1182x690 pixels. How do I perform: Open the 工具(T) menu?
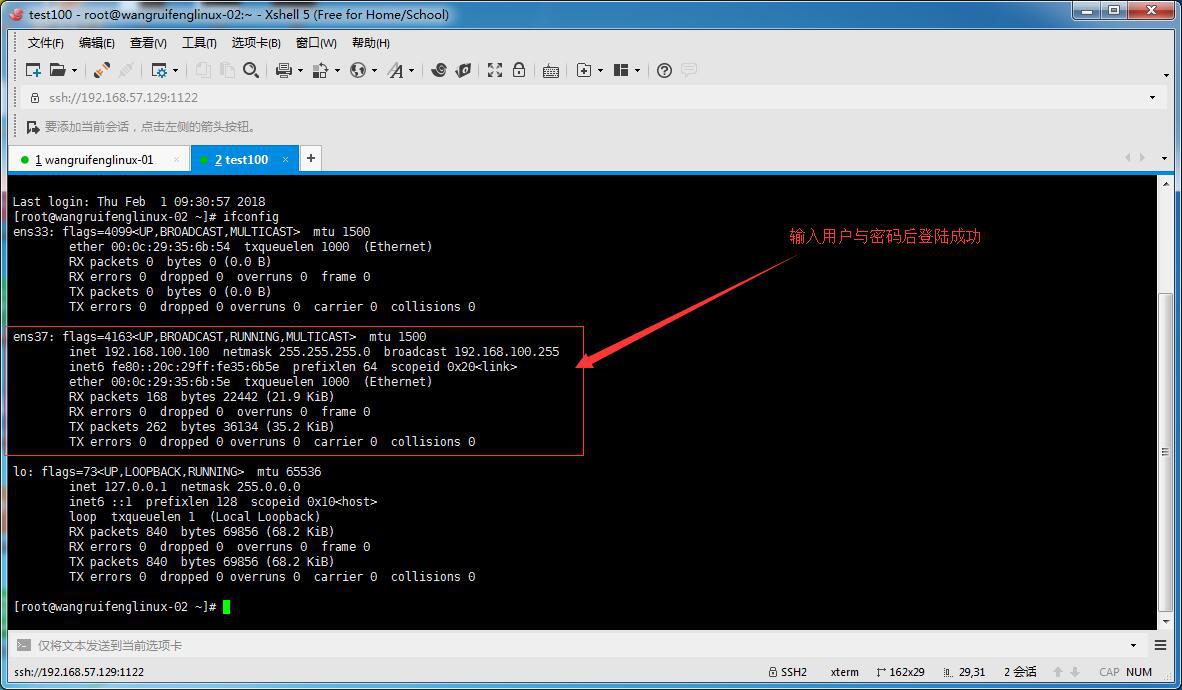[x=199, y=43]
